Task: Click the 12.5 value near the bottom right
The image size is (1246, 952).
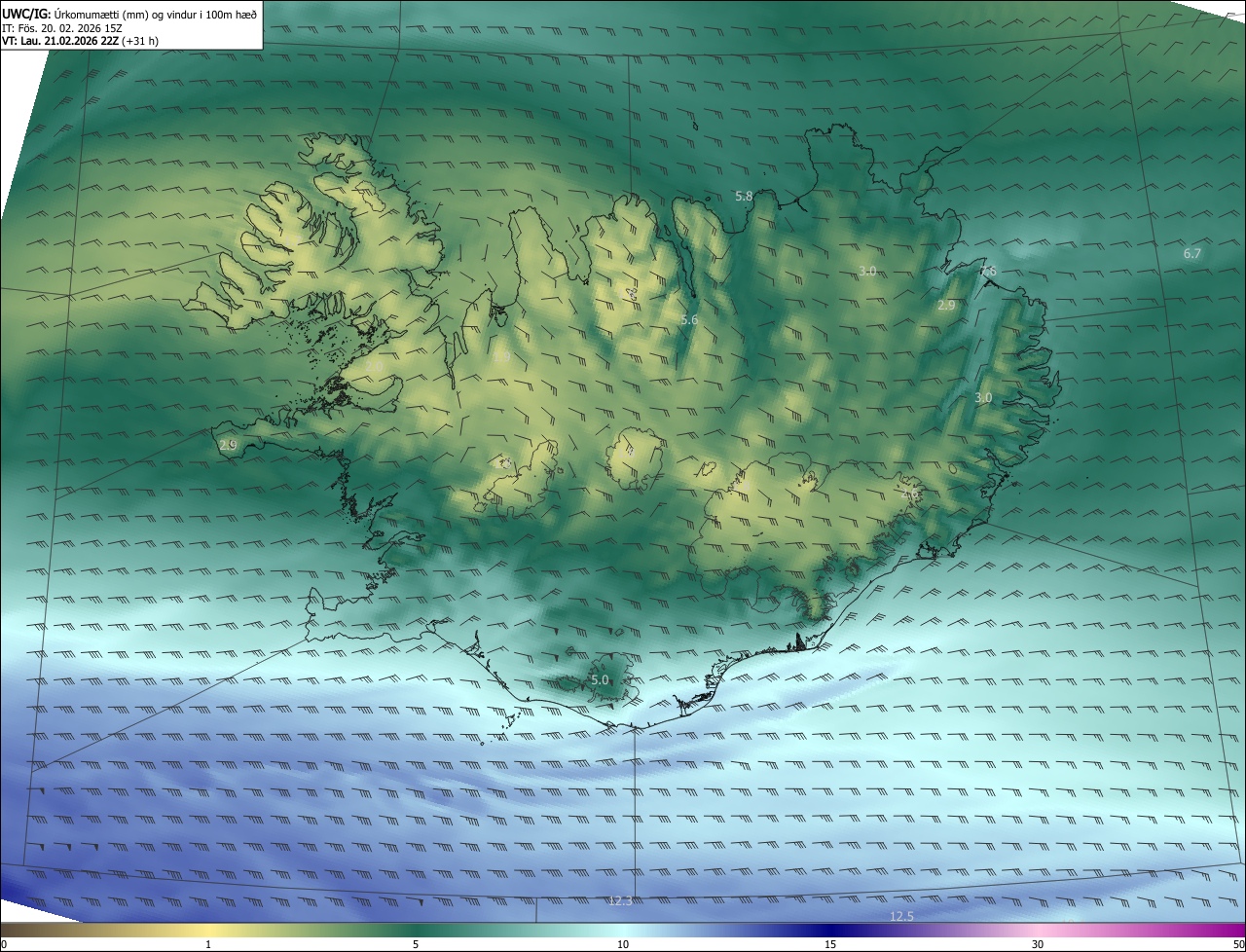Action: tap(901, 917)
